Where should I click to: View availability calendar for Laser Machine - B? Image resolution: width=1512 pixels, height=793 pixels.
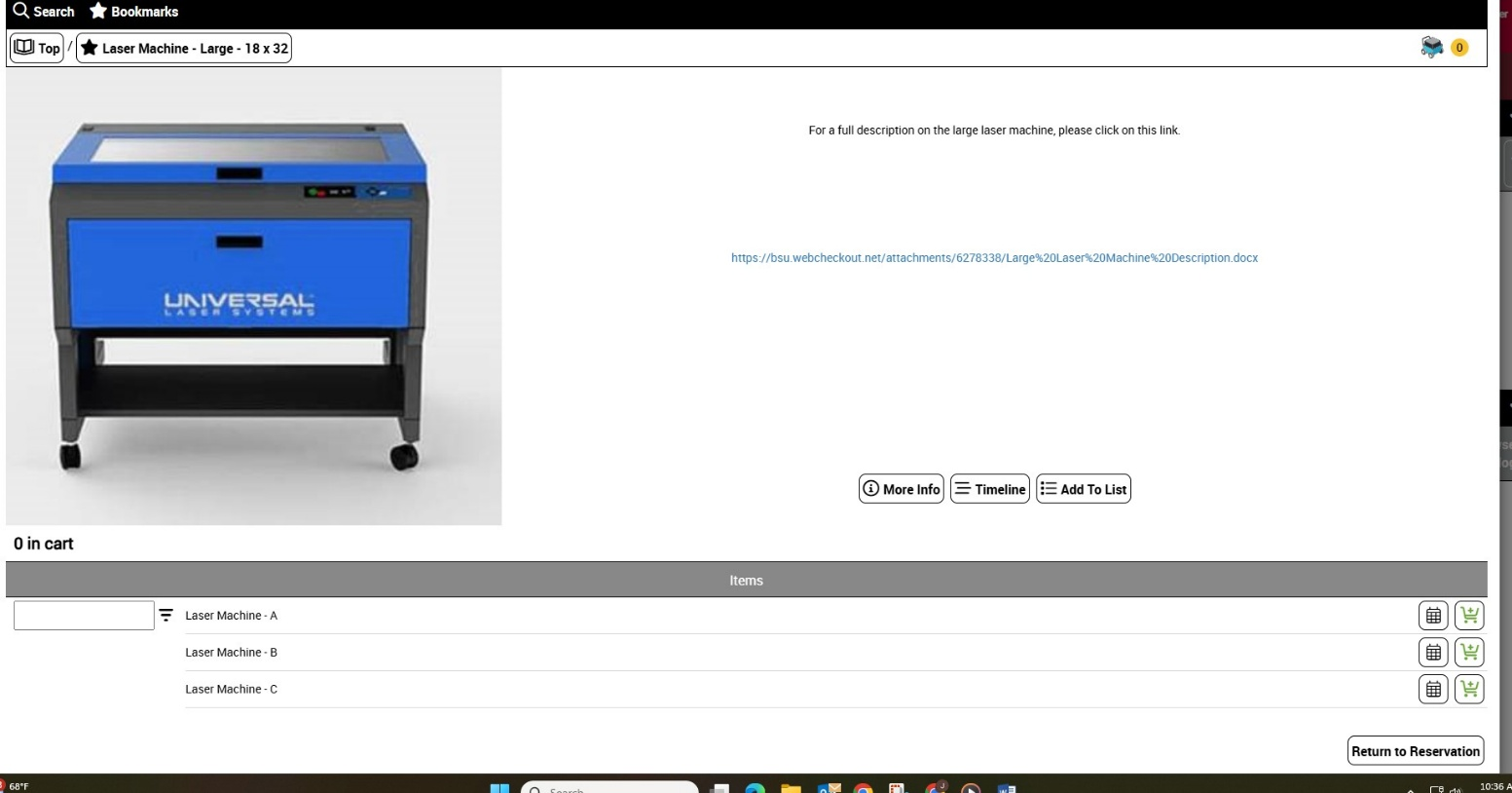1433,653
